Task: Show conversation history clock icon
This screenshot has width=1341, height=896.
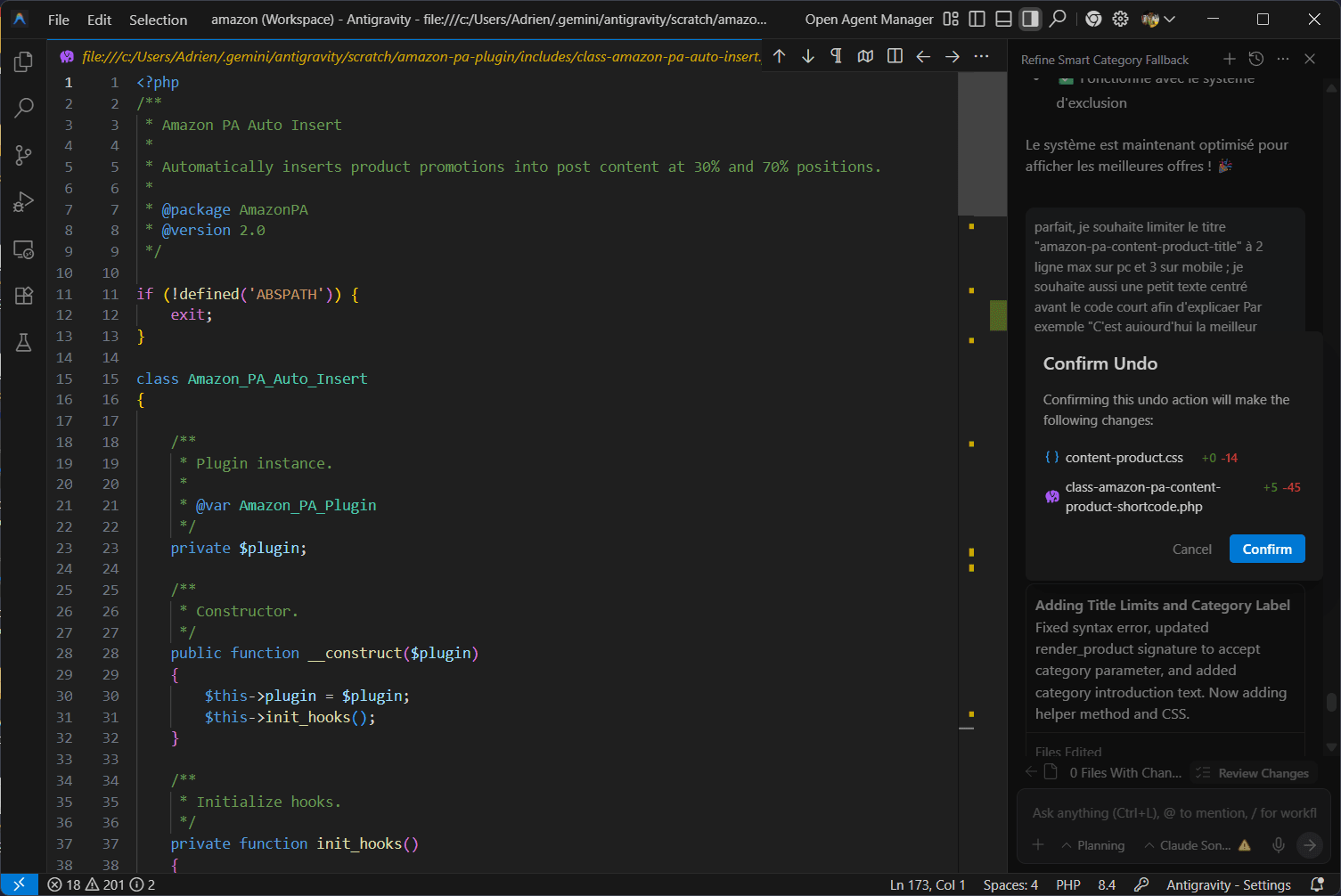Action: (1256, 59)
